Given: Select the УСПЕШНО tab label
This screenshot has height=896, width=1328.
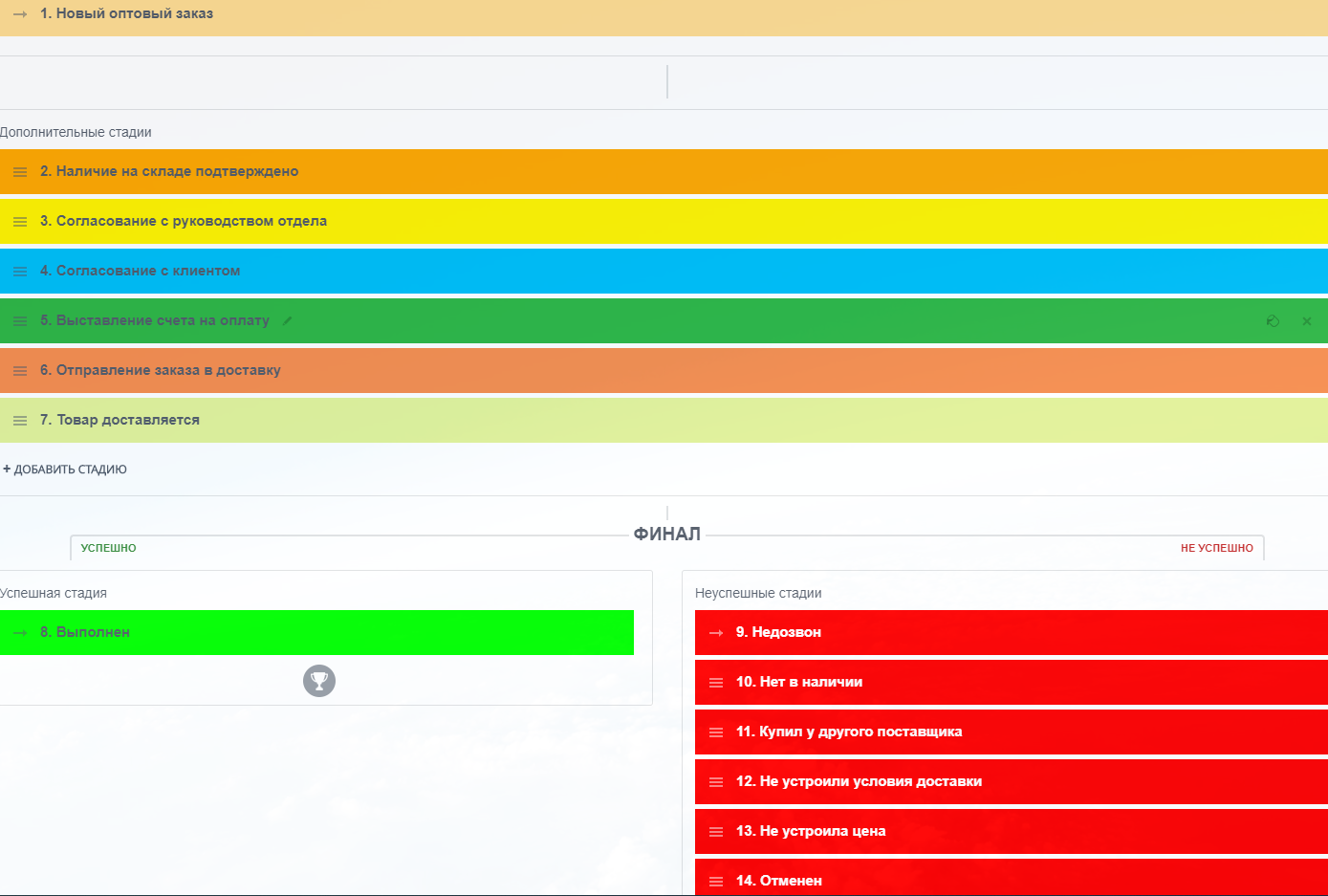Looking at the screenshot, I should 108,548.
